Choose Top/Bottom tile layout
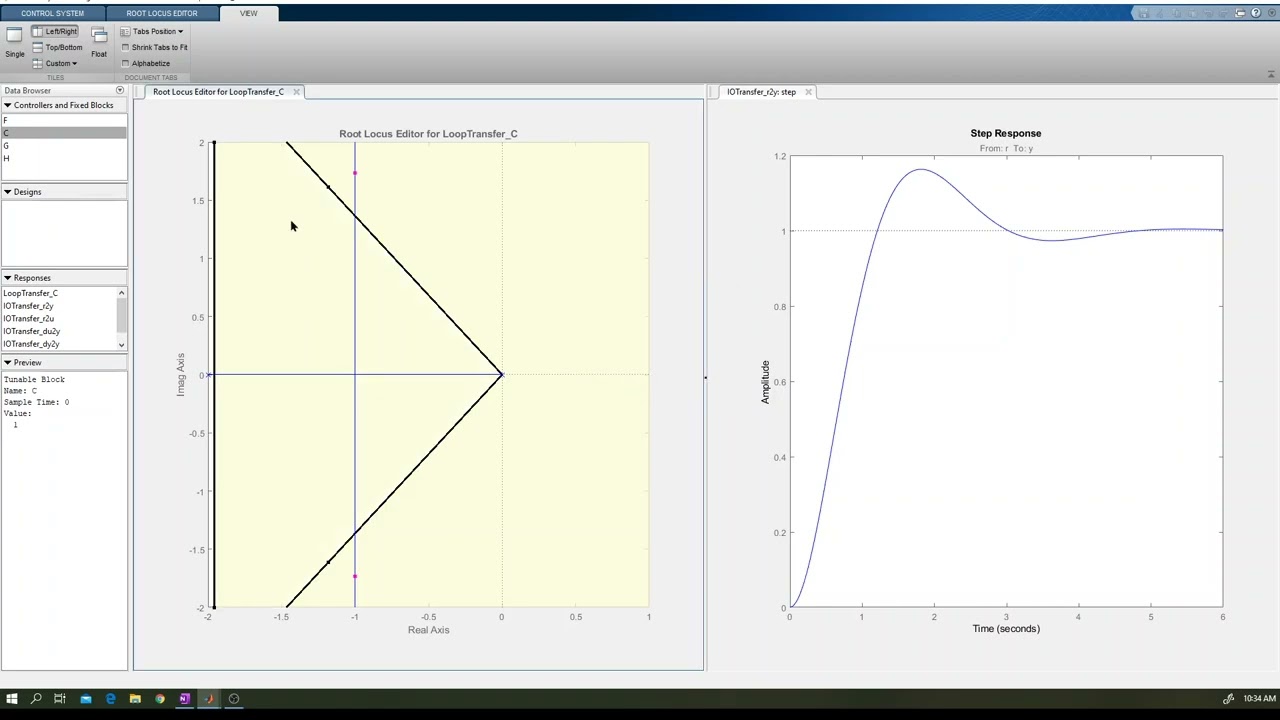1280x720 pixels. [x=57, y=47]
